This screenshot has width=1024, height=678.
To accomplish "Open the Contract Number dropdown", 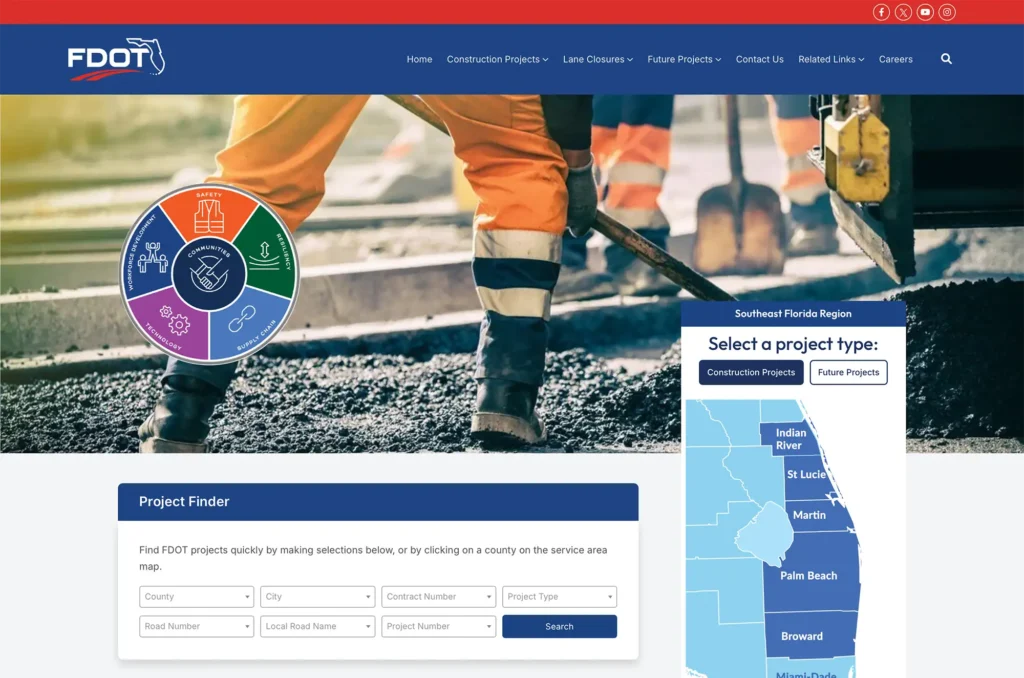I will (438, 596).
